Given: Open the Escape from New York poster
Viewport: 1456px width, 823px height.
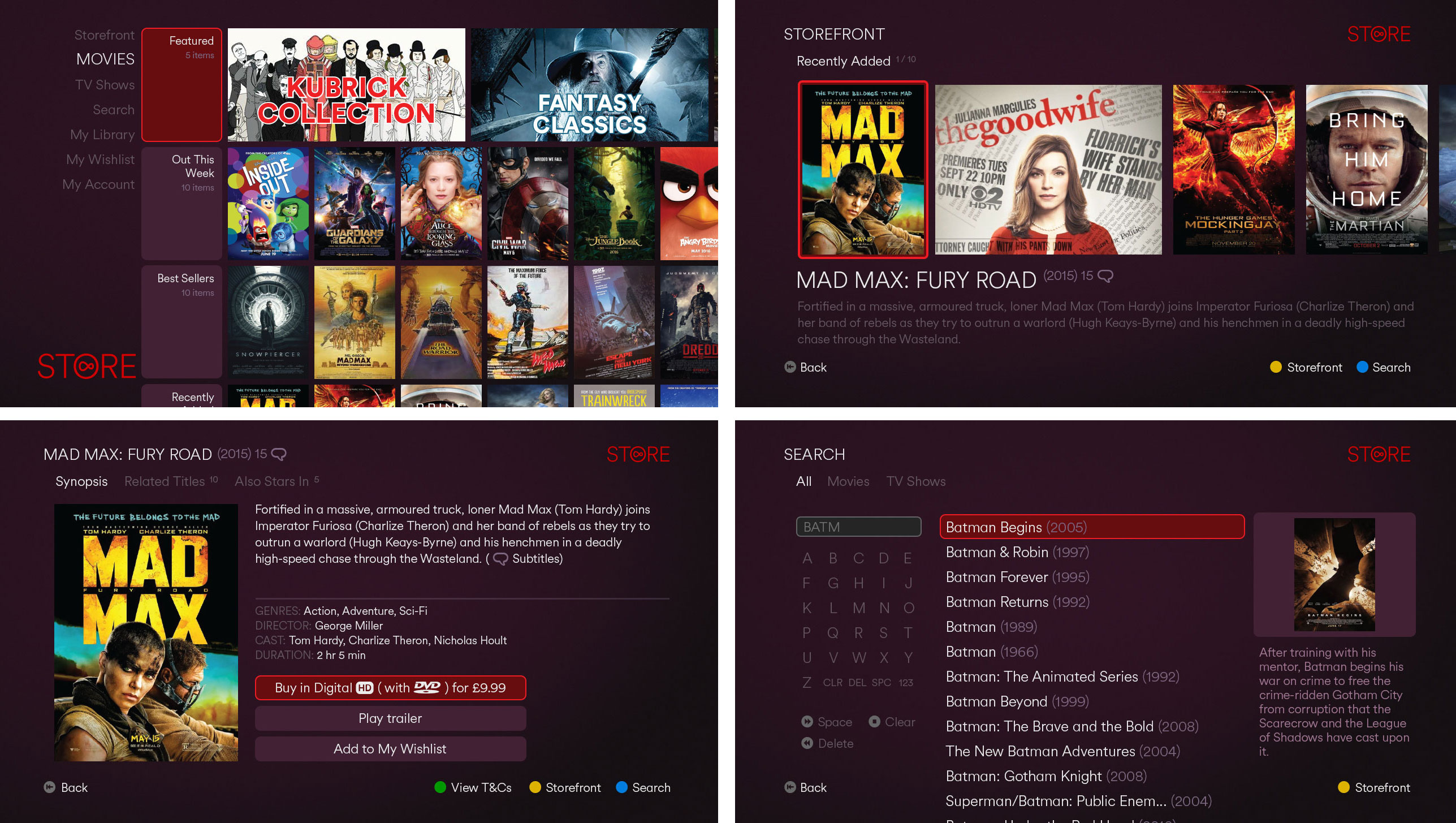Looking at the screenshot, I should 614,322.
